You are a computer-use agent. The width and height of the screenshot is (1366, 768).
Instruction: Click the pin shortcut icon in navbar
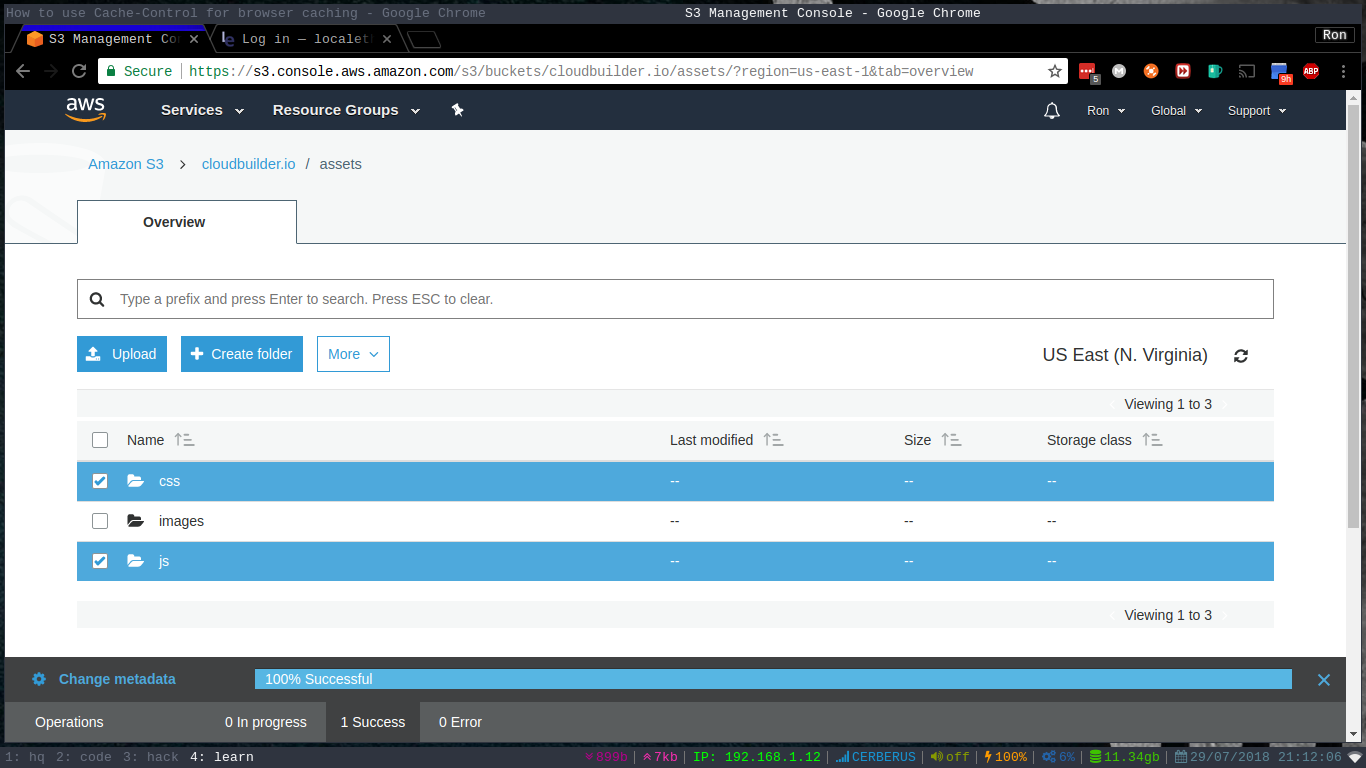tap(457, 110)
